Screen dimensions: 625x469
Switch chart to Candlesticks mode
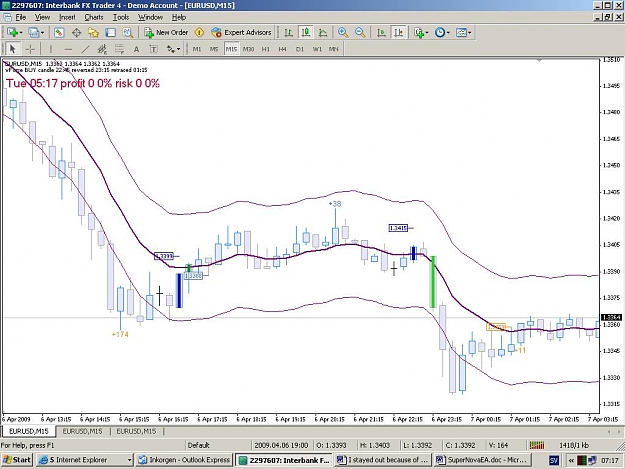[306, 32]
